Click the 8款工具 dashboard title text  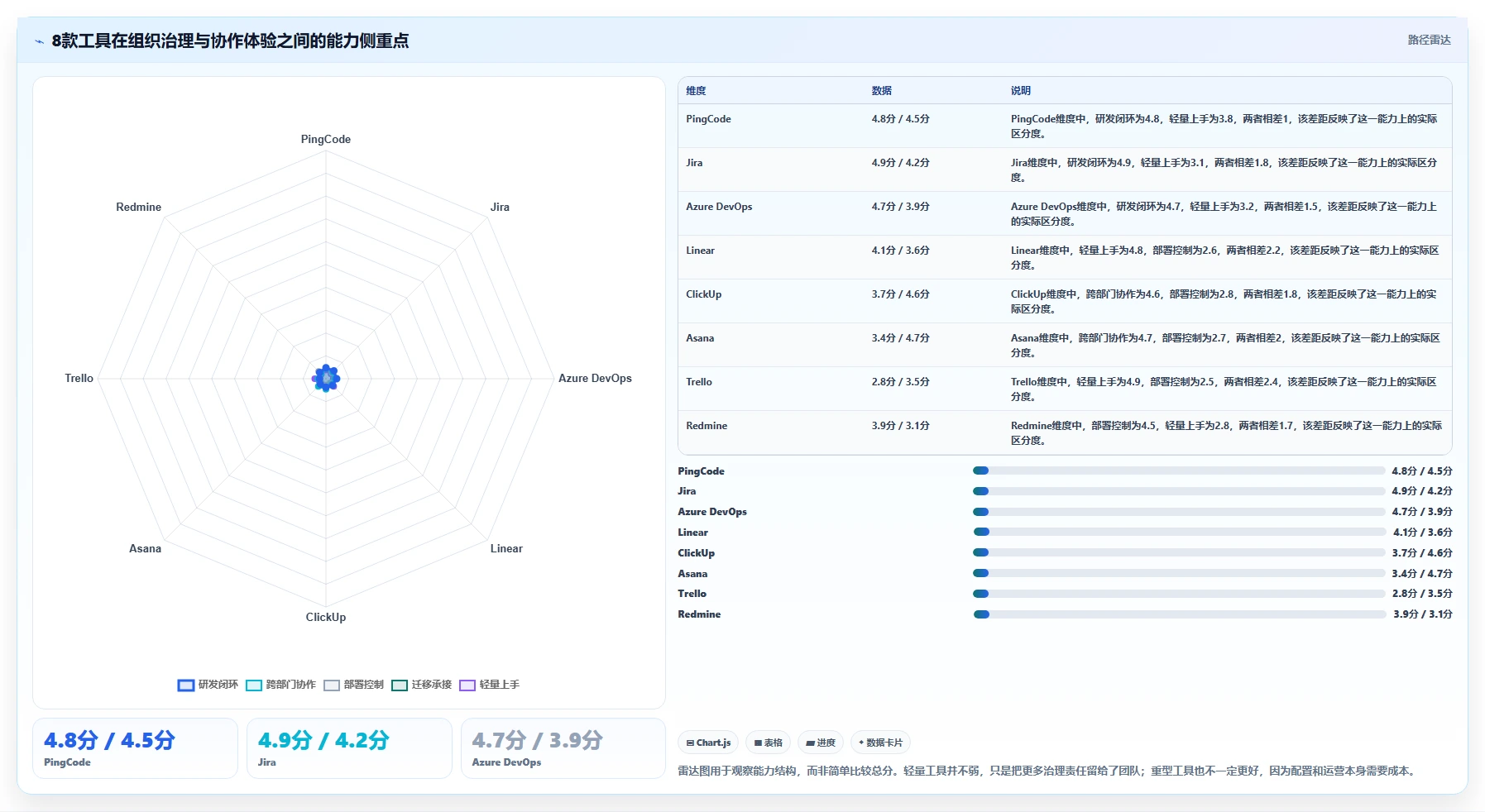tap(230, 41)
